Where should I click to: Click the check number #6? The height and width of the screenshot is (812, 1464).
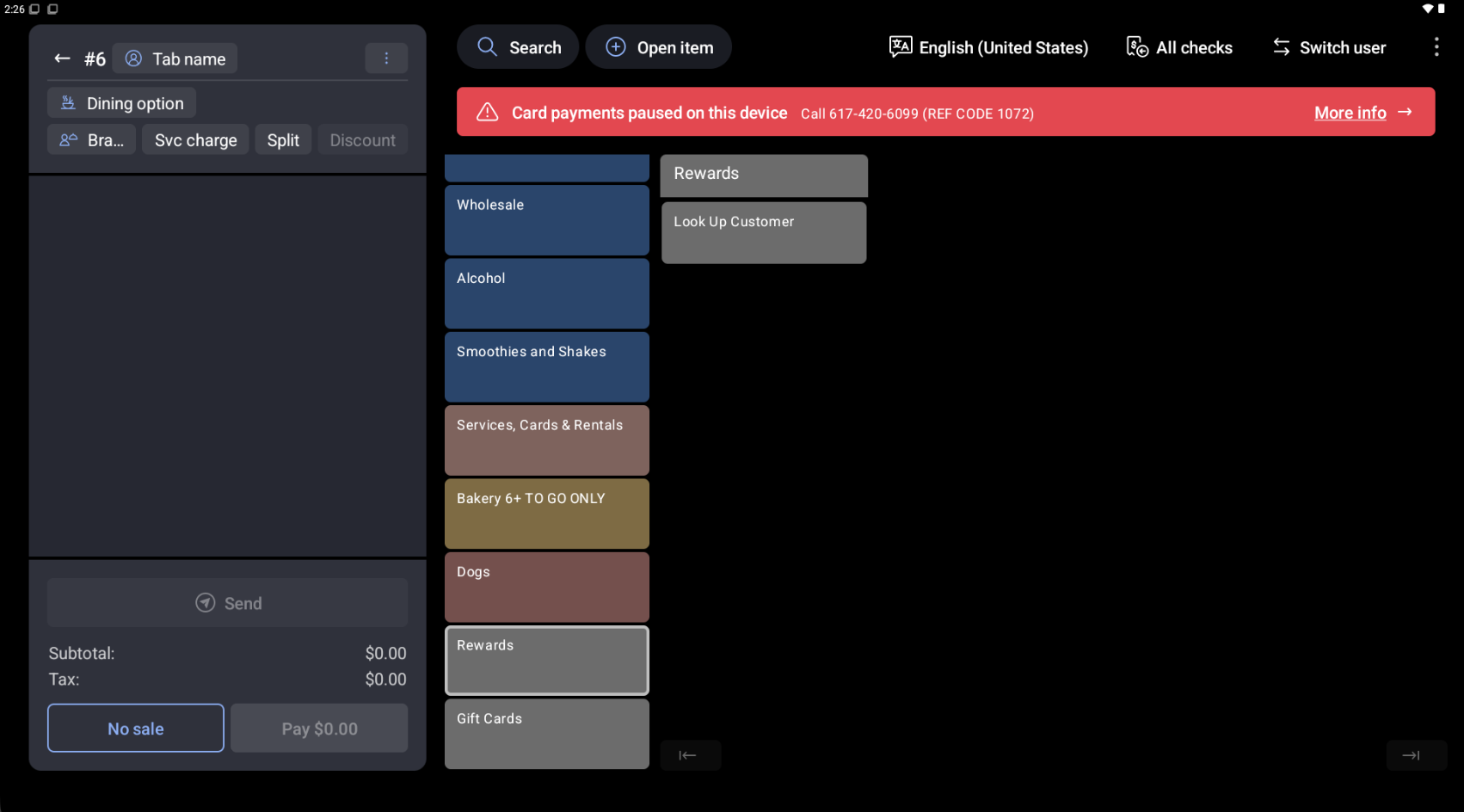[x=95, y=58]
